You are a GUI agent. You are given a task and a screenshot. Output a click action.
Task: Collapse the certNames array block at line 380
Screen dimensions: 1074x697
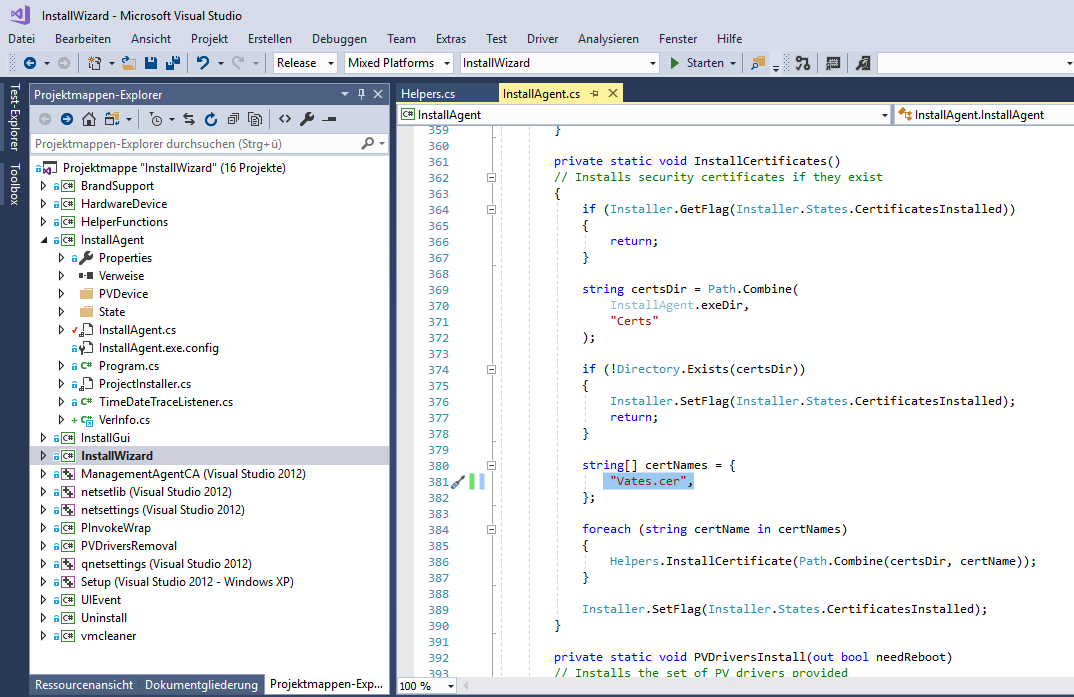[x=491, y=466]
